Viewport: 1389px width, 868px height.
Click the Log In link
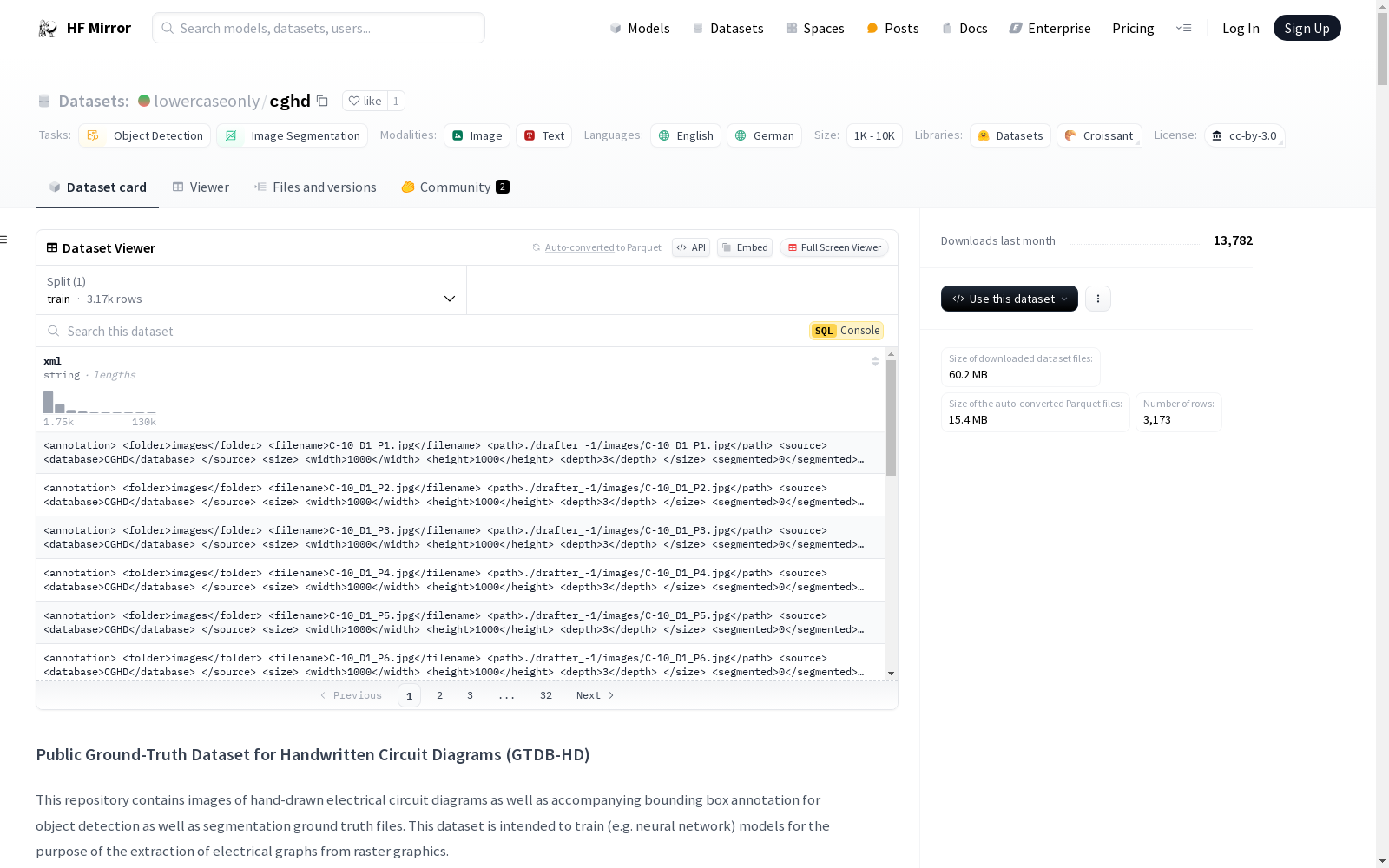(1241, 28)
